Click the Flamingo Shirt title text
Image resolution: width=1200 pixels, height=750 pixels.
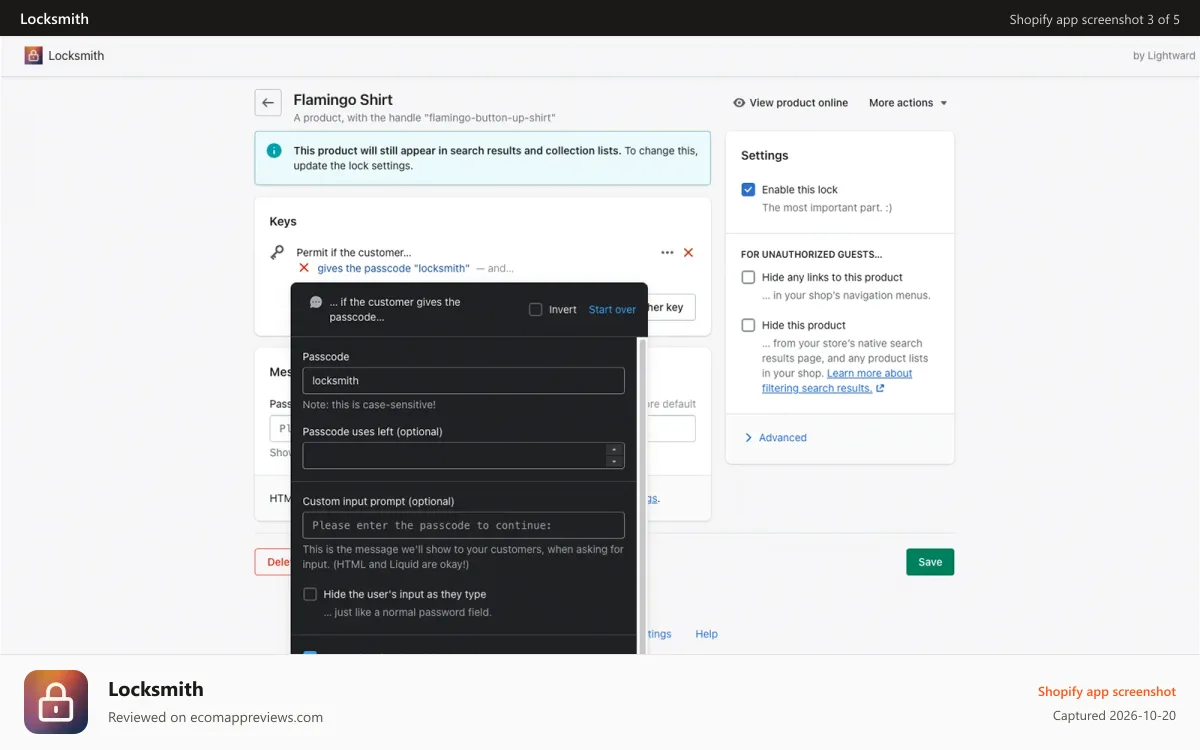[343, 100]
